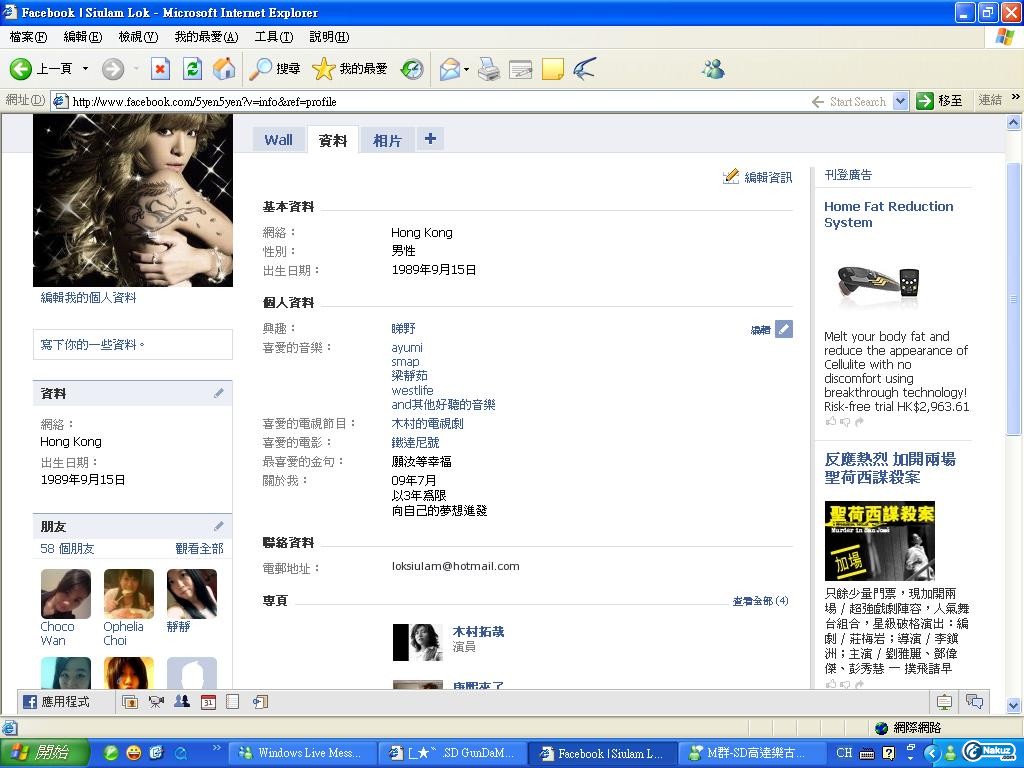The width and height of the screenshot is (1024, 768).
Task: Switch to the 相片 tab
Action: [x=387, y=140]
